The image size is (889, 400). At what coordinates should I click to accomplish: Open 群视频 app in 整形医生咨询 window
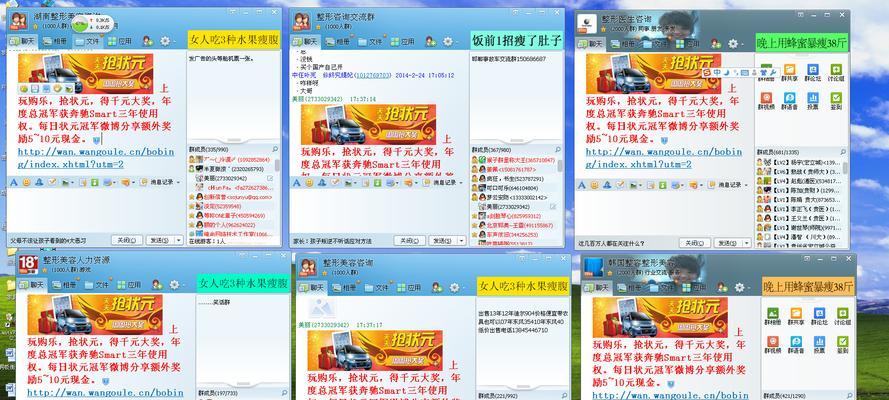(x=767, y=101)
